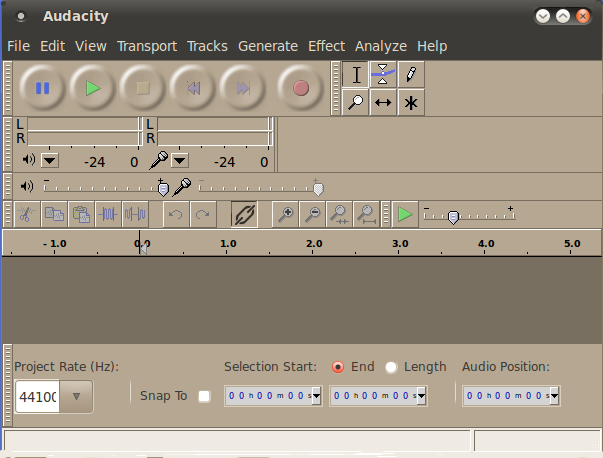Click the Pause transport button

coord(42,88)
